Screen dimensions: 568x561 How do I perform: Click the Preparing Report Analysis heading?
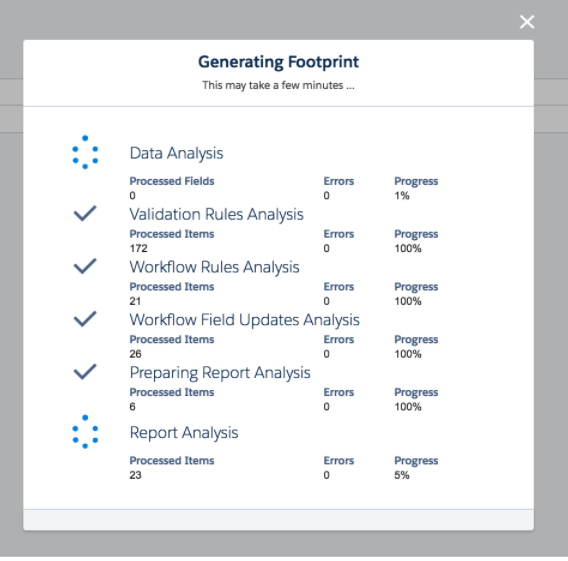click(x=220, y=373)
